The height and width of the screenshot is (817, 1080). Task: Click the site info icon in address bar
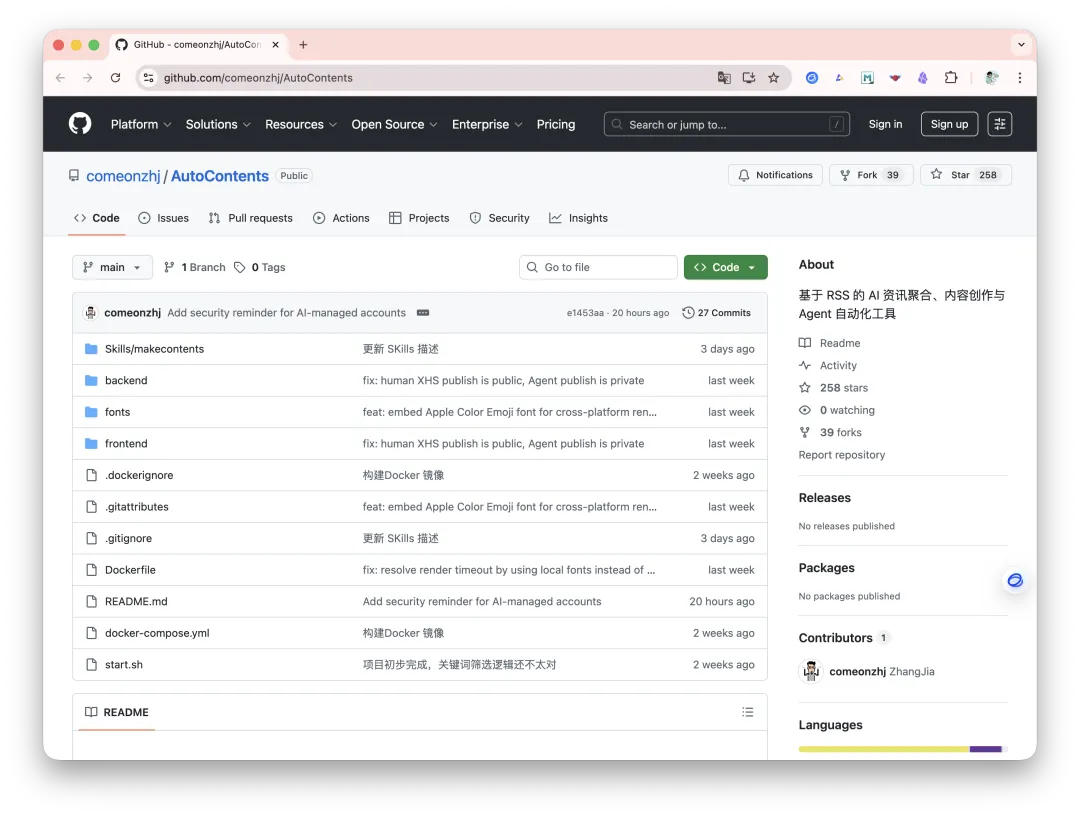click(148, 78)
